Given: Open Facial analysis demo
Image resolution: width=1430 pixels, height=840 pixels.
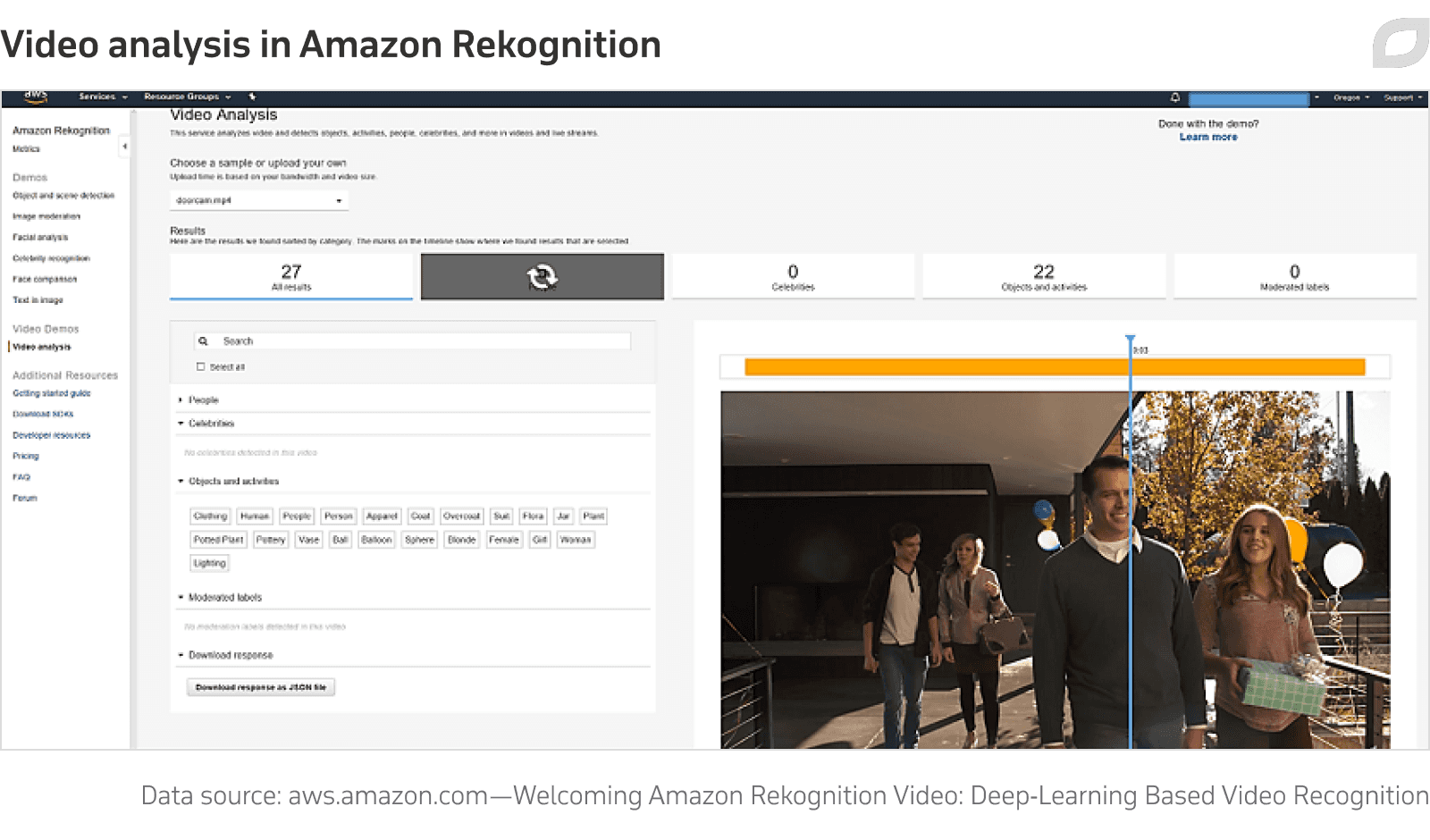Looking at the screenshot, I should tap(40, 237).
